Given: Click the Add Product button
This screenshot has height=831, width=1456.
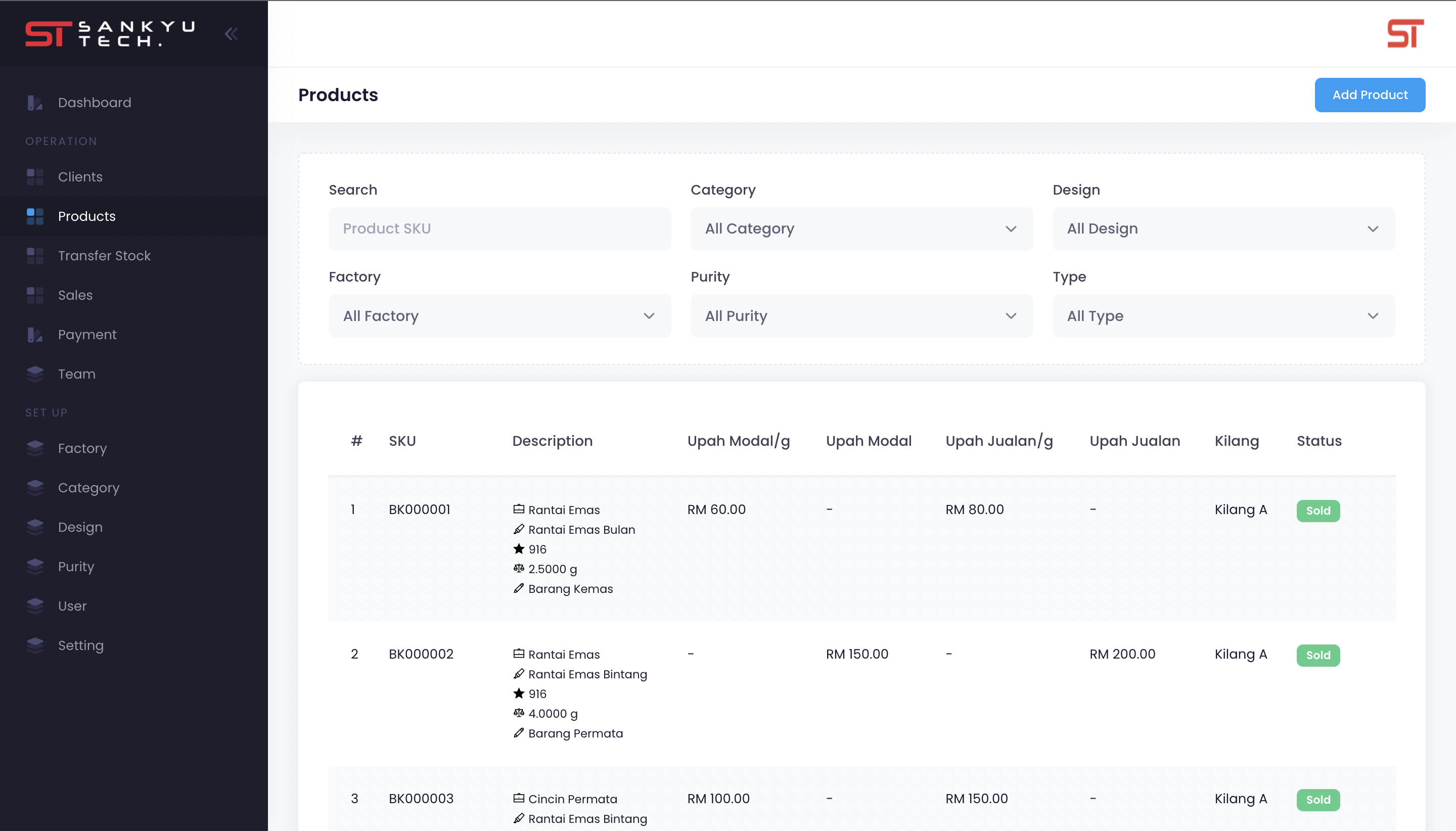Looking at the screenshot, I should [x=1369, y=95].
